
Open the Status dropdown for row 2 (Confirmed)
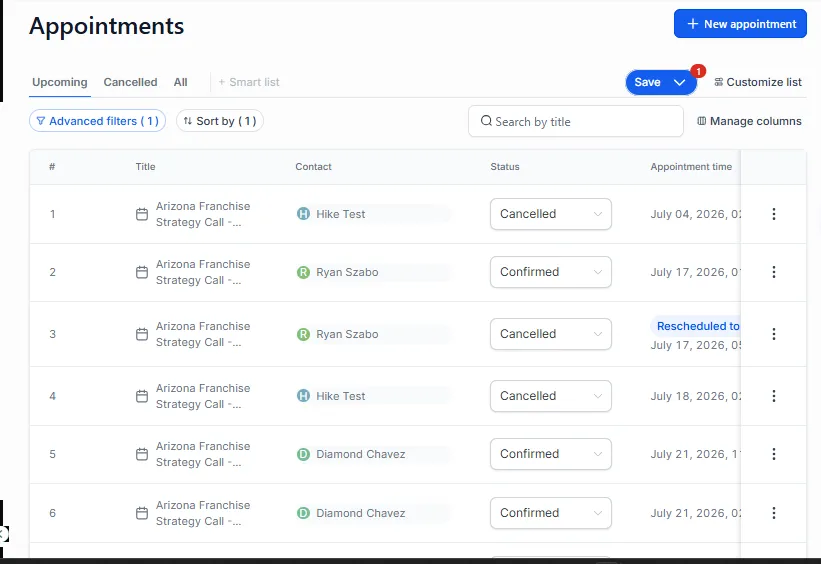(x=551, y=272)
